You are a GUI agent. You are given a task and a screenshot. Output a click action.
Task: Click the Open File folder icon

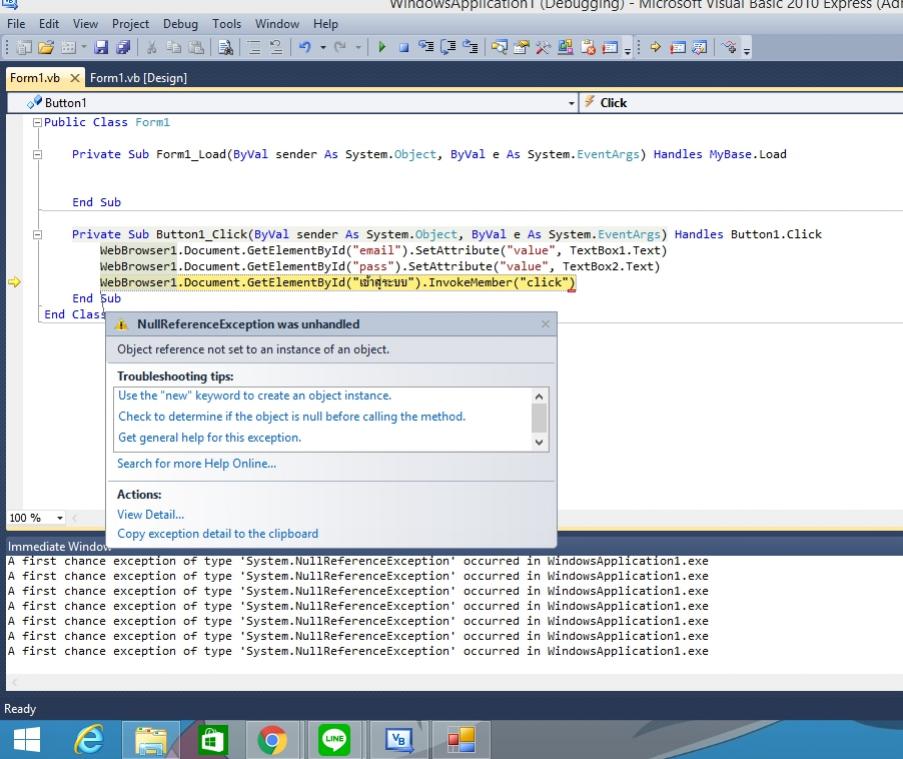tap(46, 47)
